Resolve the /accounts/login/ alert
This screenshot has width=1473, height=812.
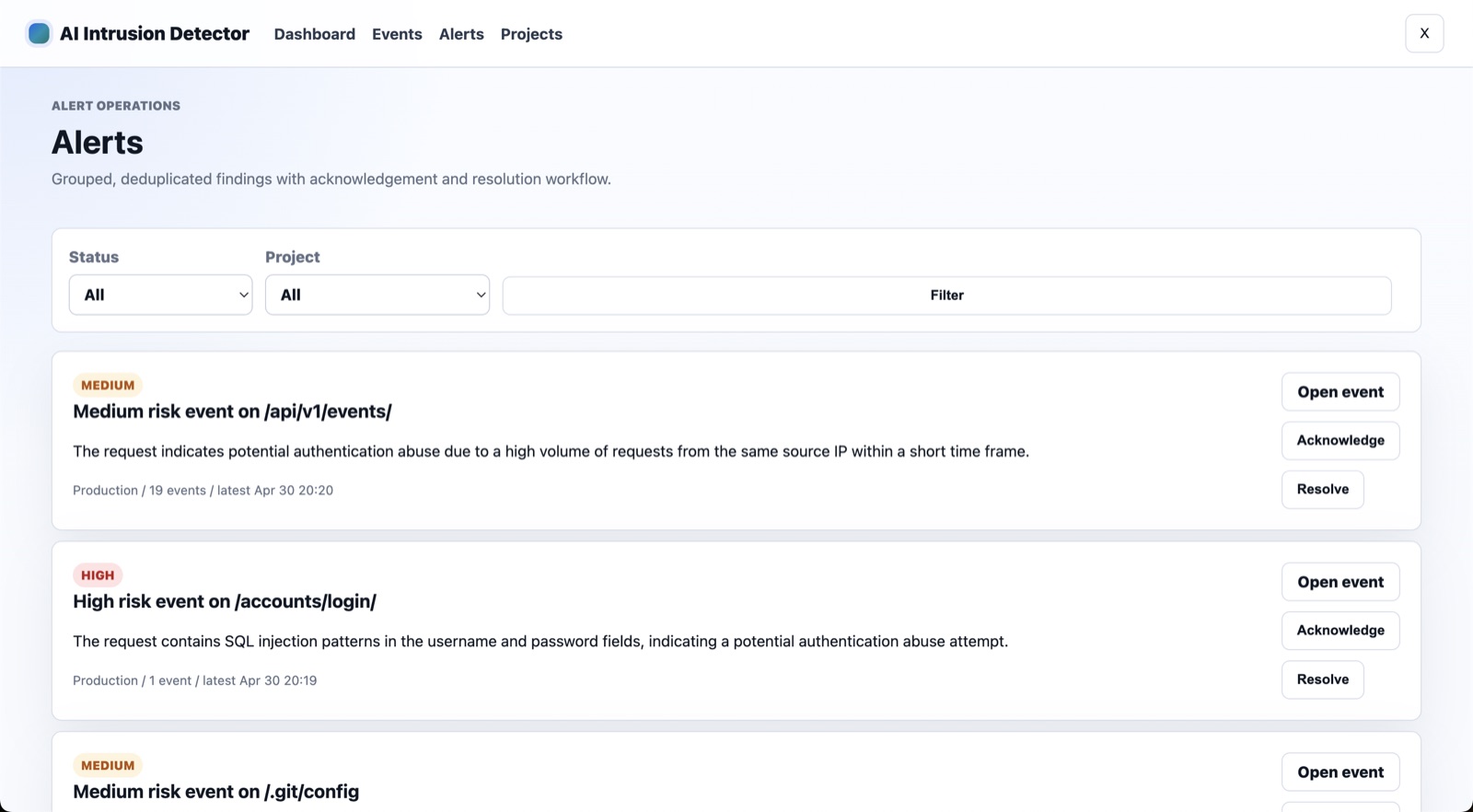(x=1323, y=679)
